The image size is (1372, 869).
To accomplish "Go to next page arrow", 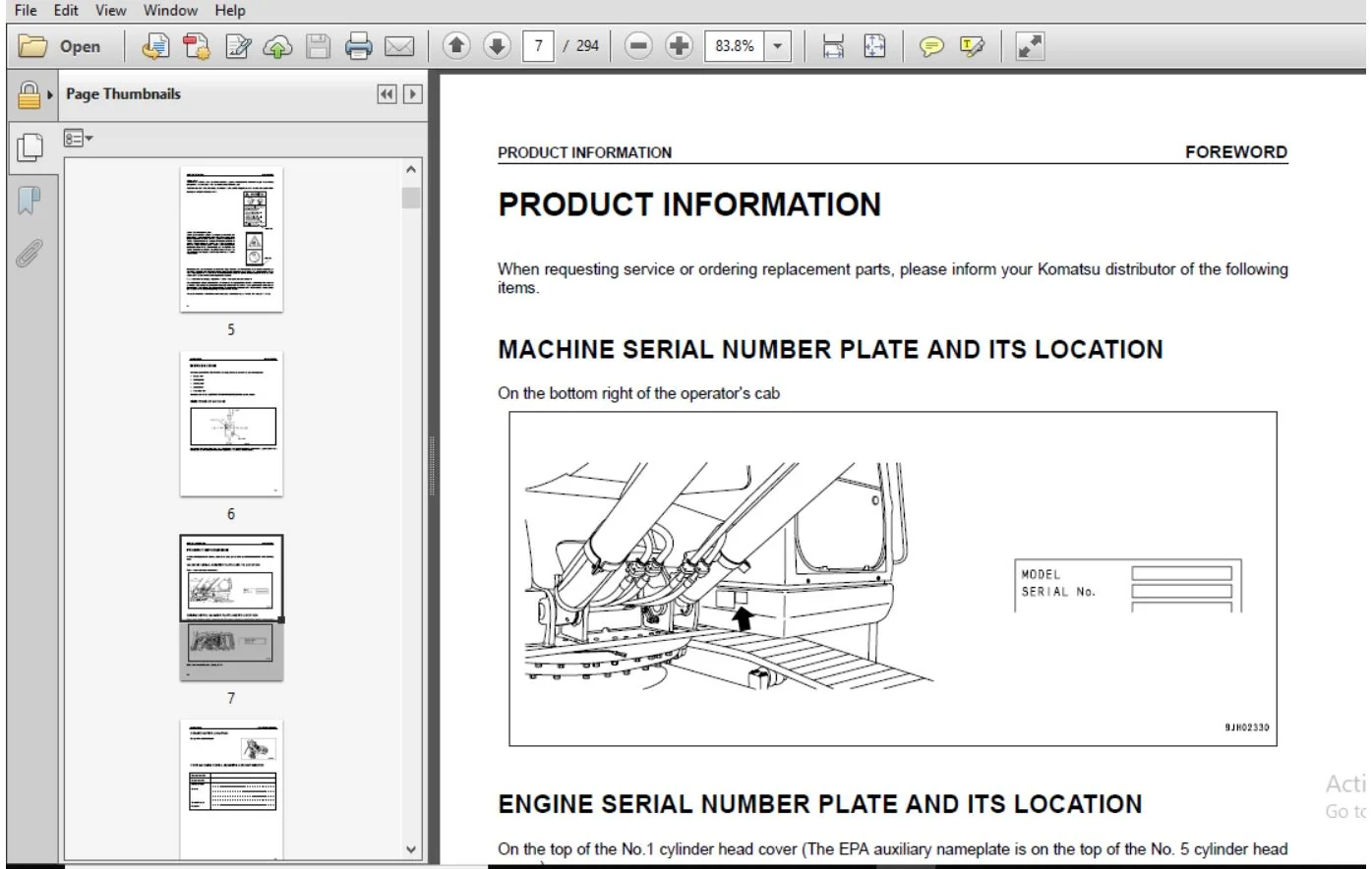I will [497, 45].
